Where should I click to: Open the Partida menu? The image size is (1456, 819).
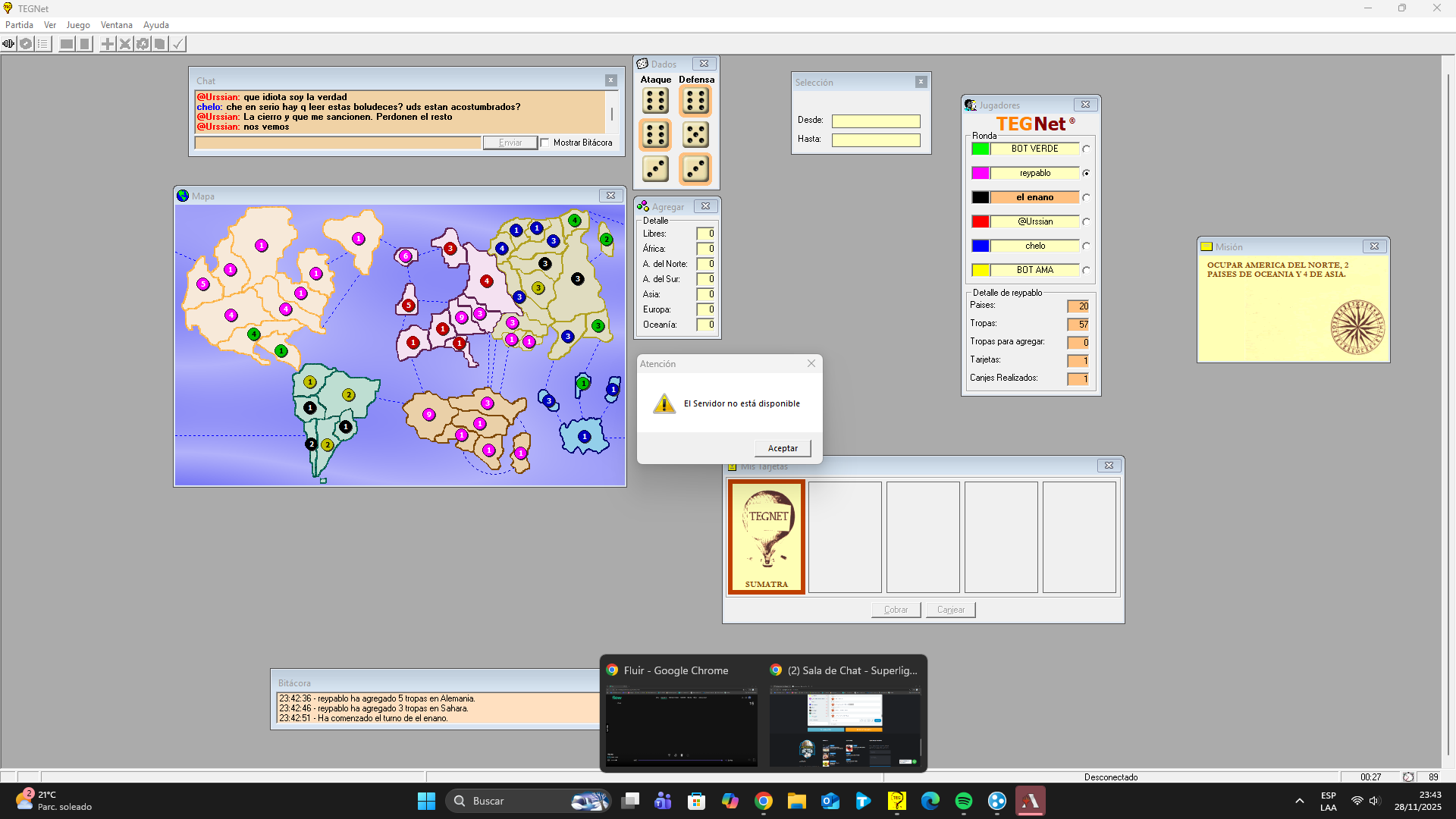19,25
